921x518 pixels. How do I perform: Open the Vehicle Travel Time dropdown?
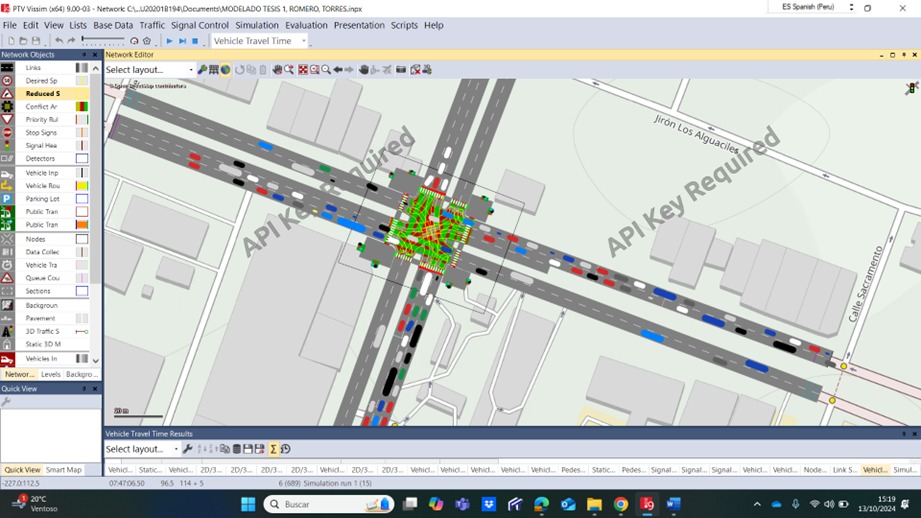[303, 41]
